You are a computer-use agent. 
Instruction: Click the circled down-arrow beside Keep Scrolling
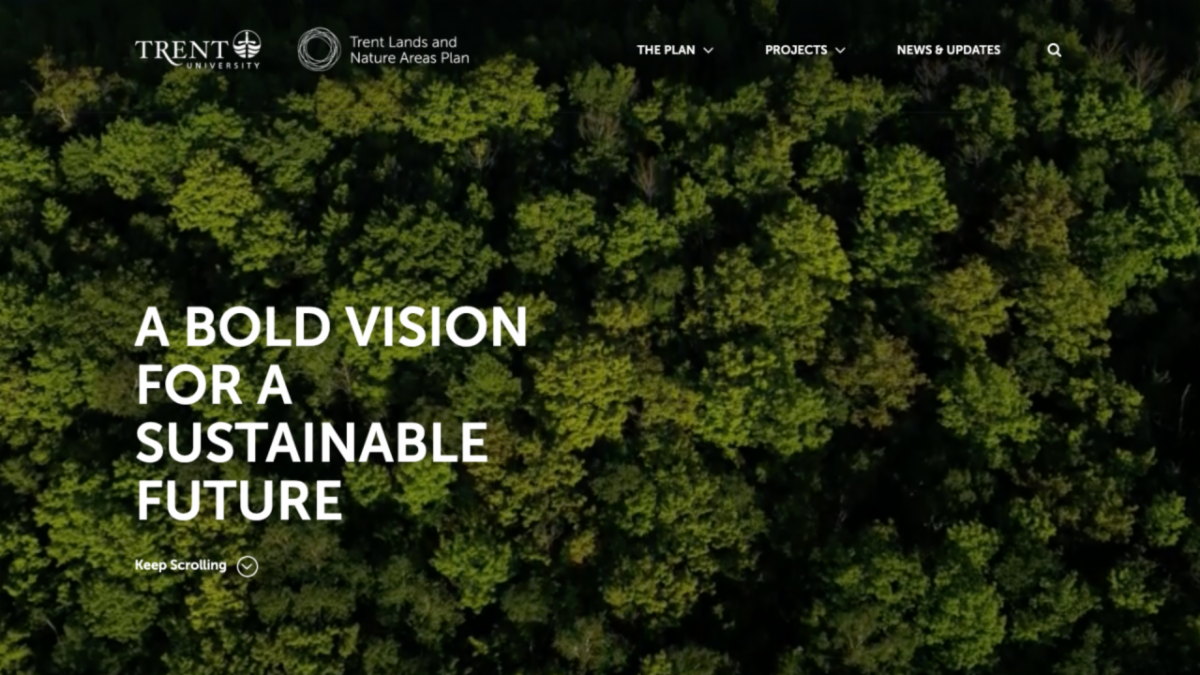click(x=247, y=566)
